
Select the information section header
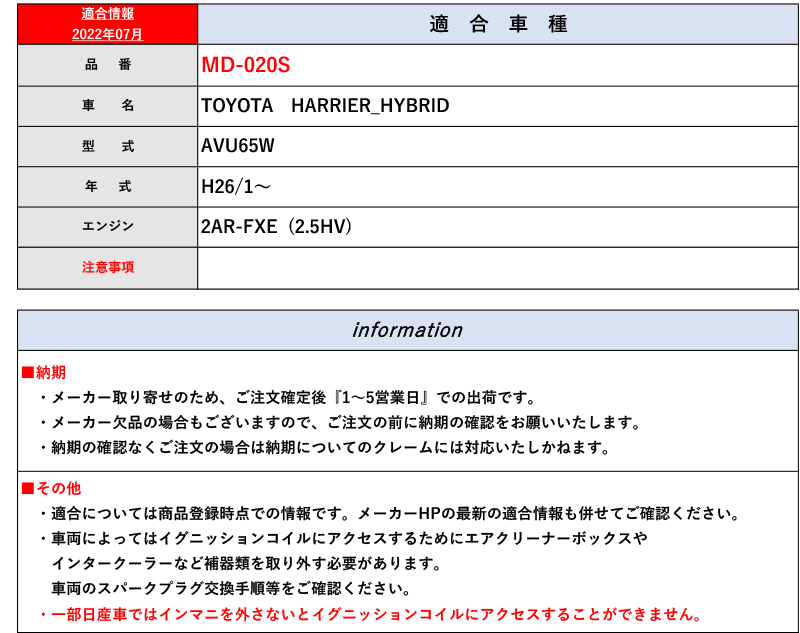coord(407,330)
